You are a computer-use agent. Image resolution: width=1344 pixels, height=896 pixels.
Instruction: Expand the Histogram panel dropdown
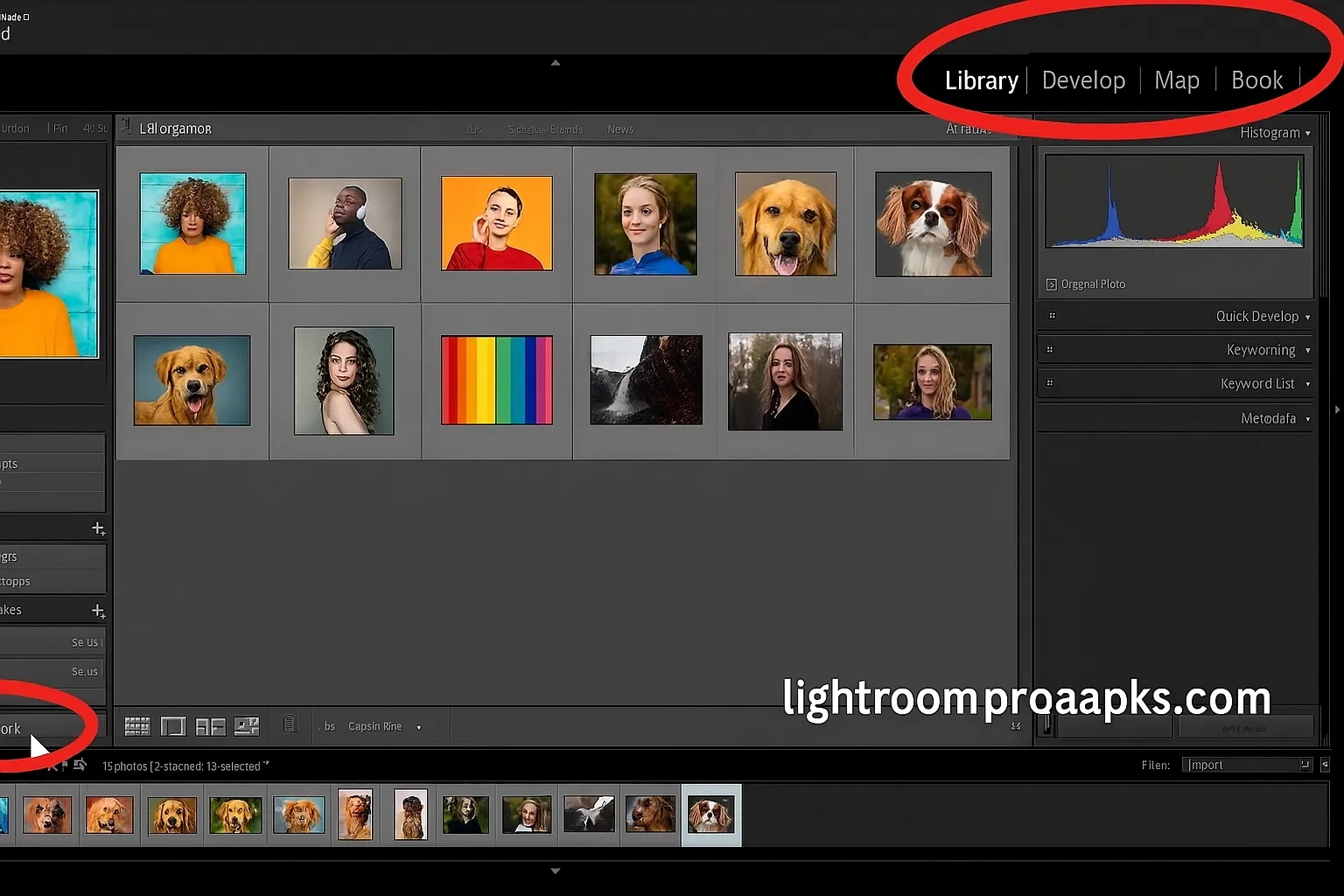[x=1307, y=132]
